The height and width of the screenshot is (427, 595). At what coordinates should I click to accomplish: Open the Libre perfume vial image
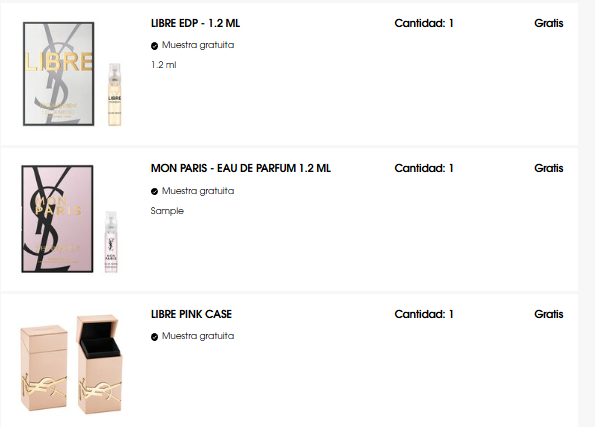click(x=115, y=95)
